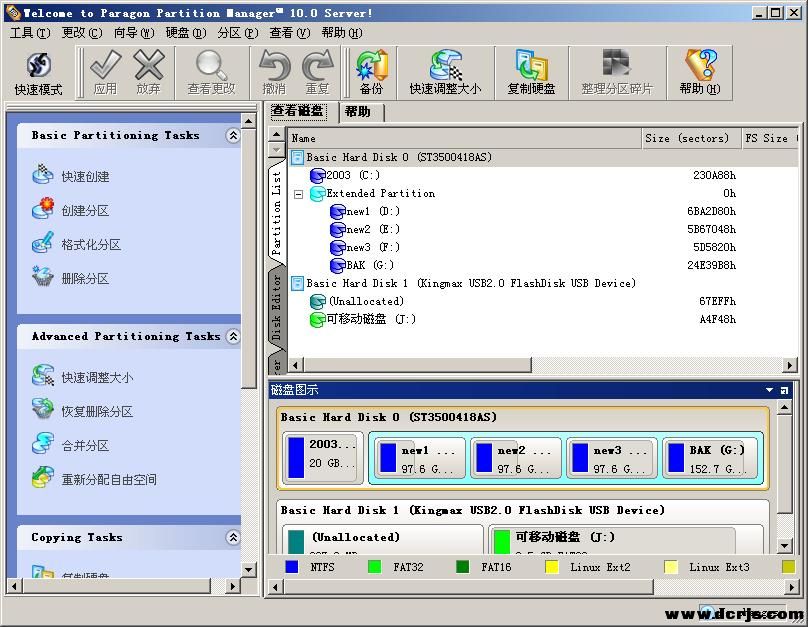Select (Unallocated) block in disk map
The height and width of the screenshot is (627, 808).
coord(382,539)
